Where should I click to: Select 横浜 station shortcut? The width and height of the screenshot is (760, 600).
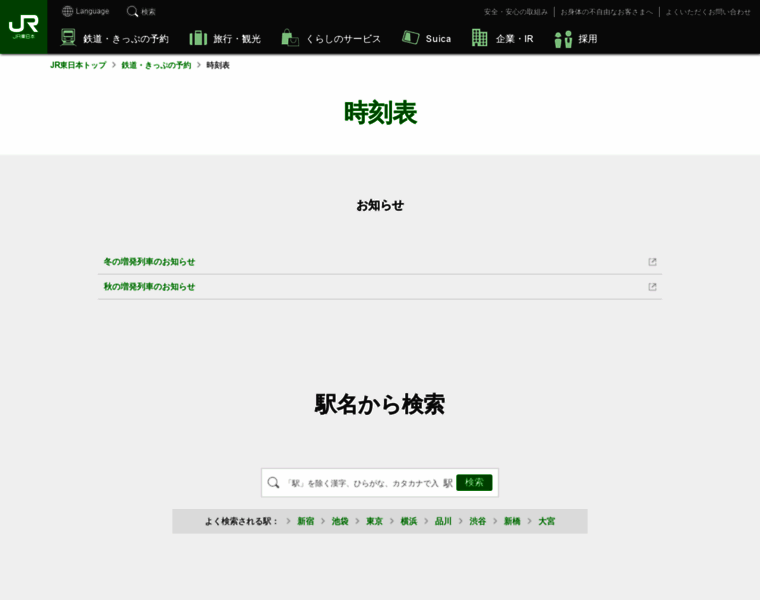pyautogui.click(x=409, y=521)
